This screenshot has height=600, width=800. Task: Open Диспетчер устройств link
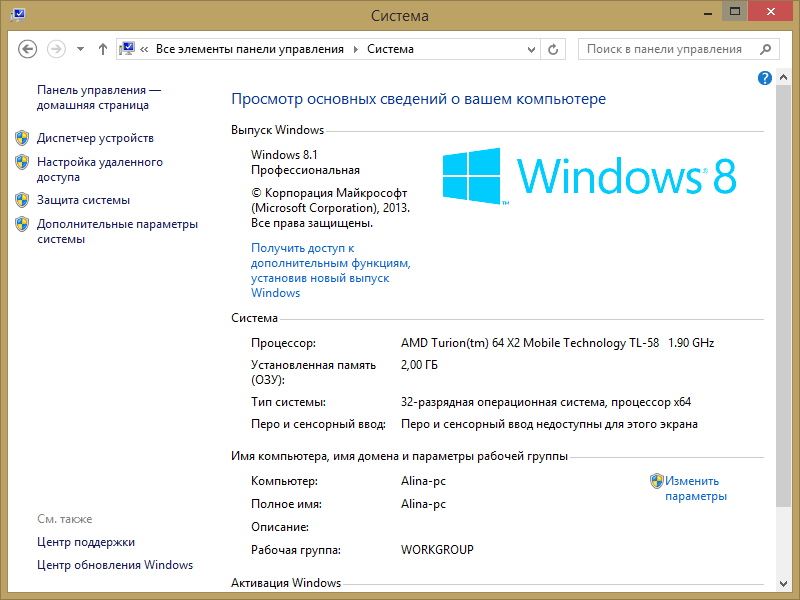[x=95, y=138]
